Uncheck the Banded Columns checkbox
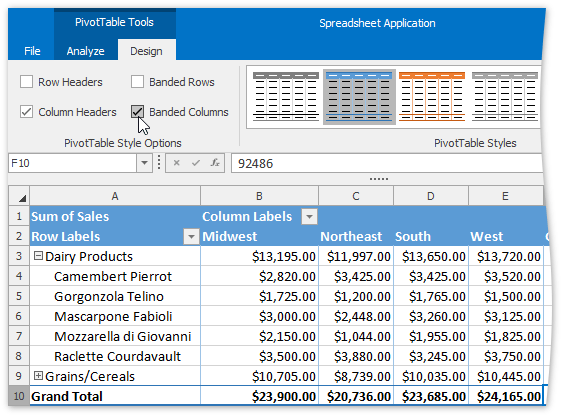 (137, 112)
